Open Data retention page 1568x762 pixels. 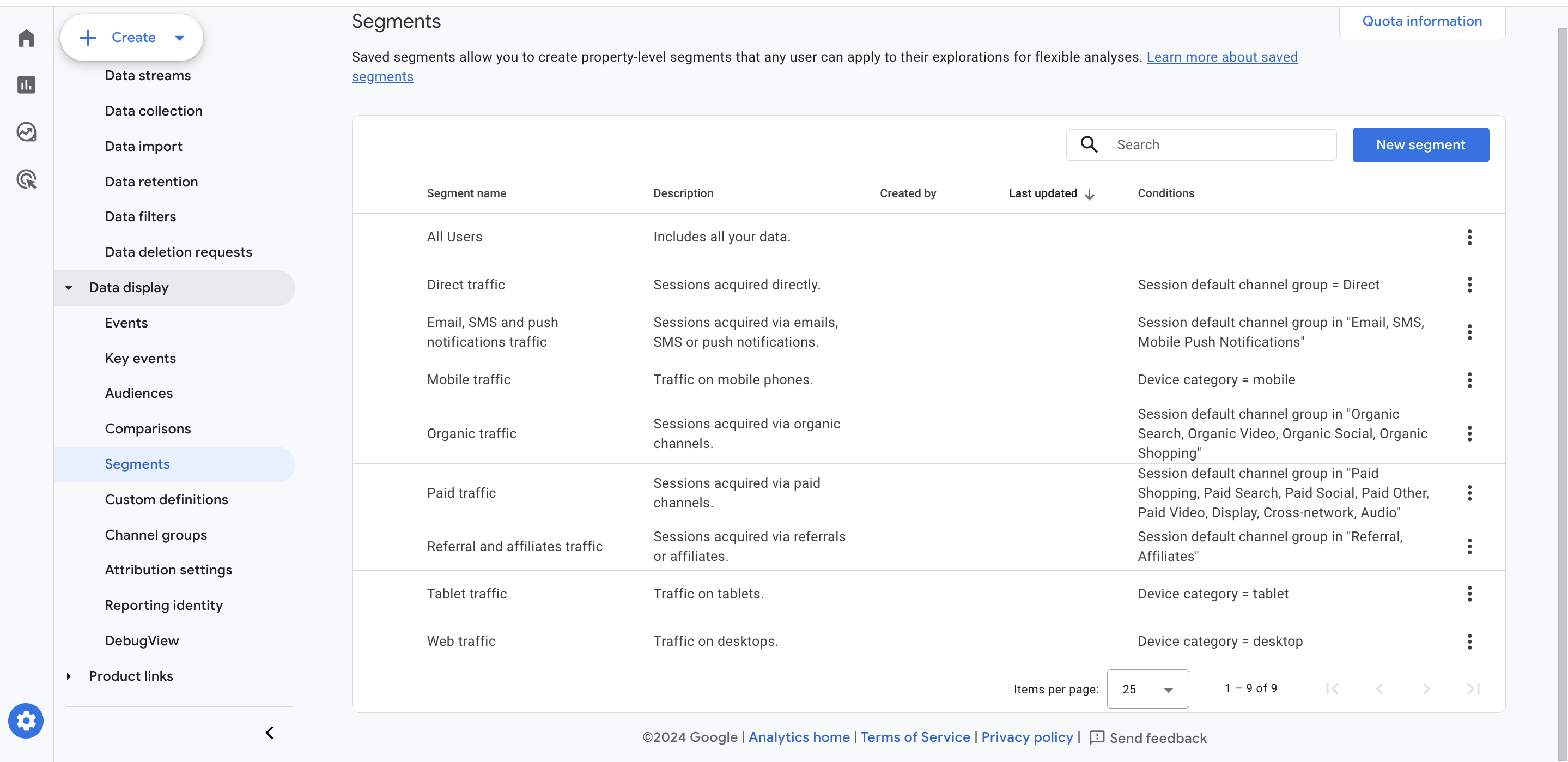(x=151, y=182)
